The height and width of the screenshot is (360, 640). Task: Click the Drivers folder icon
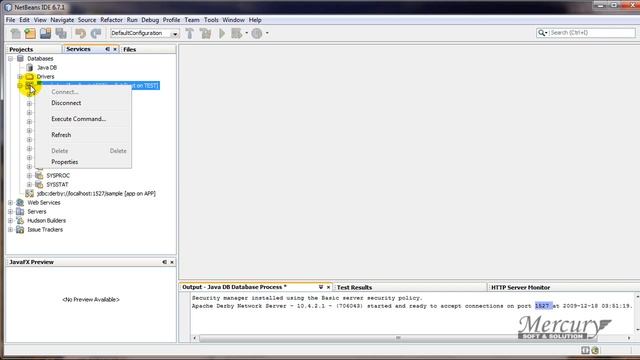pos(30,76)
